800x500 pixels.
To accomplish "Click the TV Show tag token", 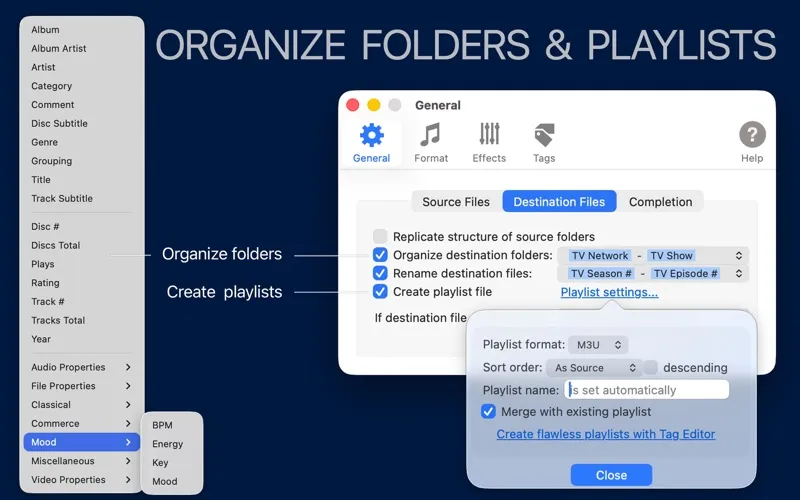I will pos(671,256).
